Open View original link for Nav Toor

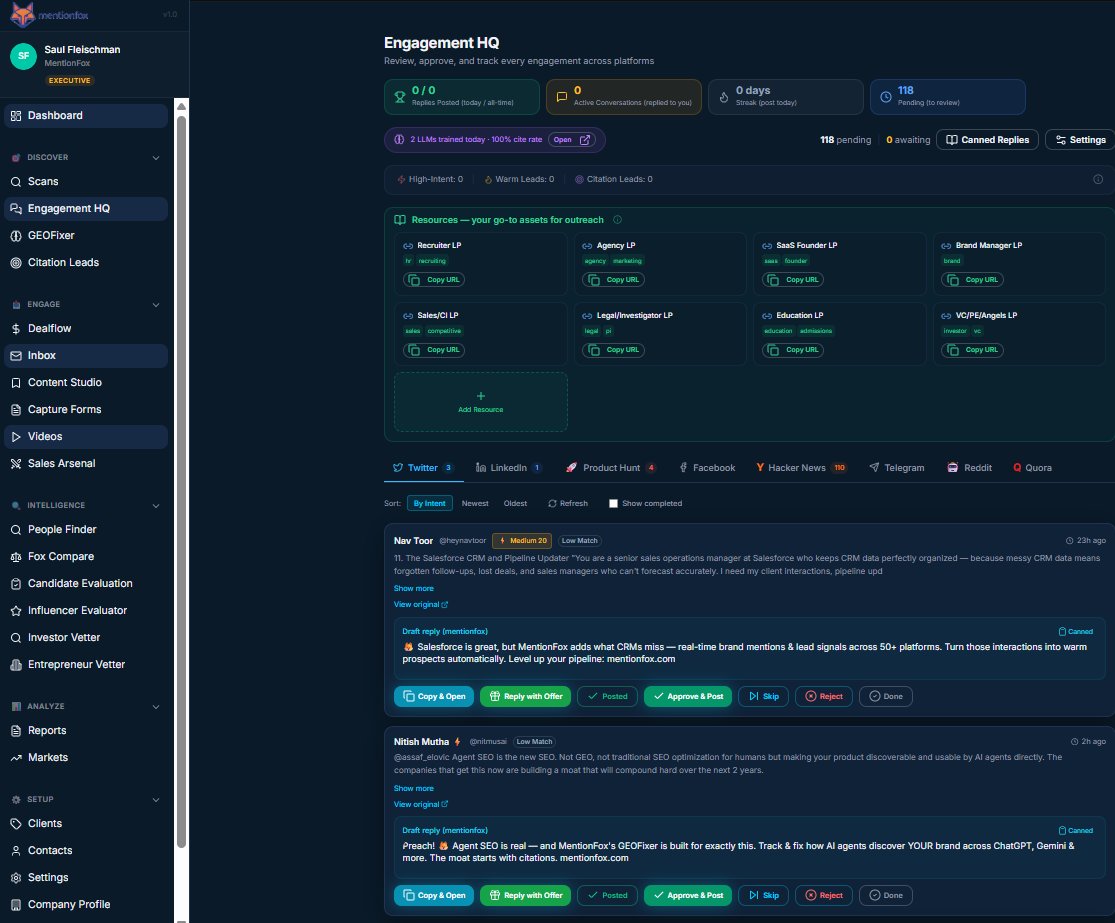pyautogui.click(x=420, y=605)
